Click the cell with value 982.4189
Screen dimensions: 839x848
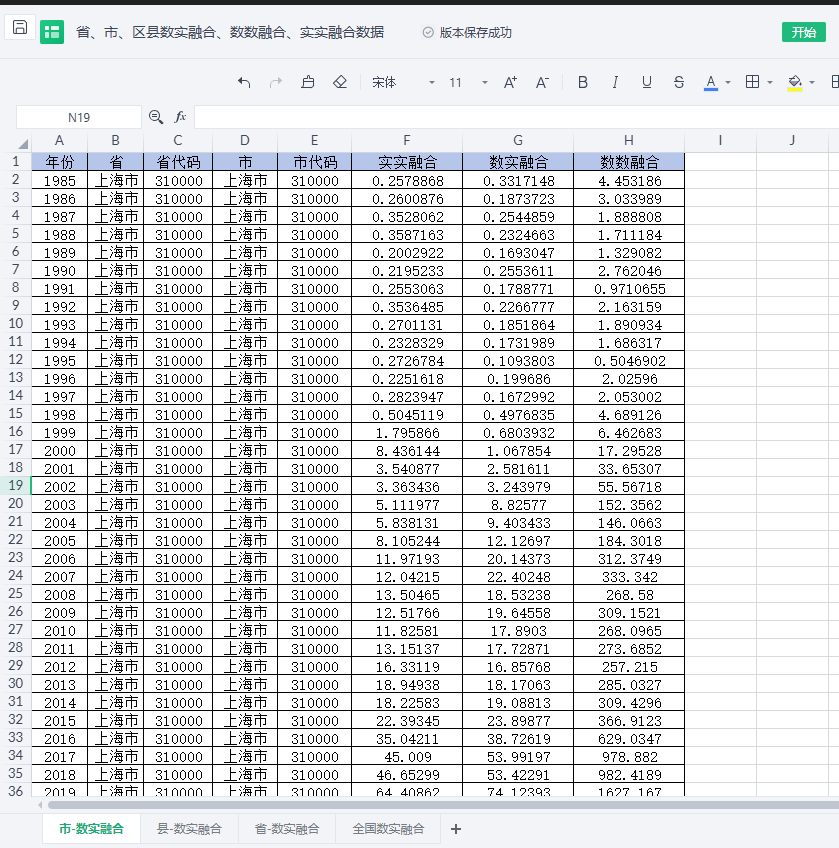[x=629, y=774]
